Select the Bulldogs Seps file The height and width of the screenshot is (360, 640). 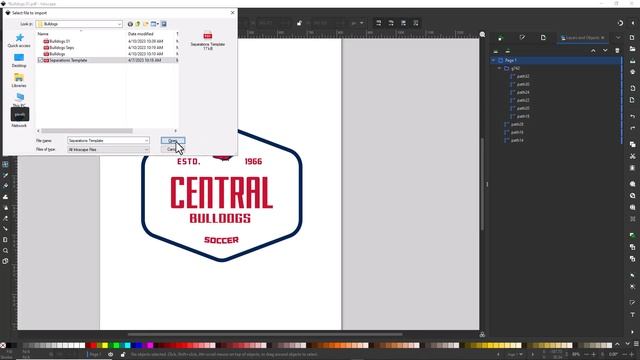62,48
